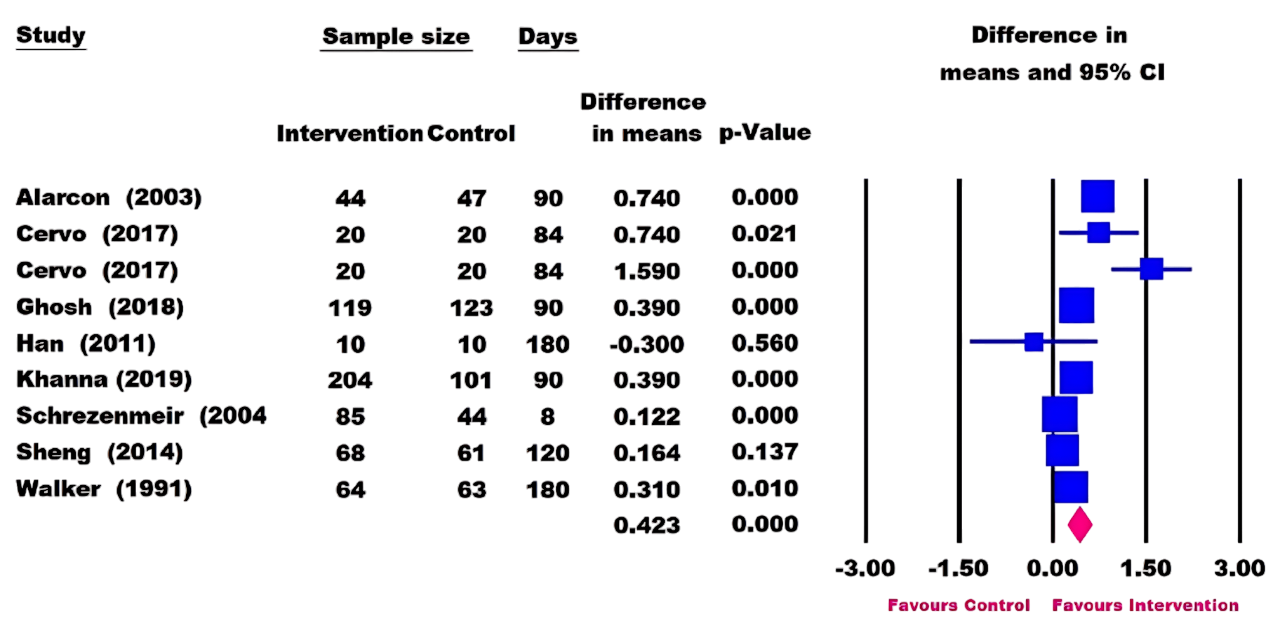
Task: Click the Walker (1991) blue square marker
Action: click(x=1071, y=487)
